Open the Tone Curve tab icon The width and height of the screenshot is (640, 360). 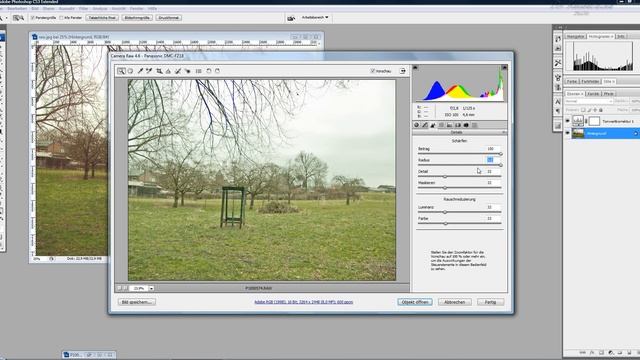click(x=425, y=125)
